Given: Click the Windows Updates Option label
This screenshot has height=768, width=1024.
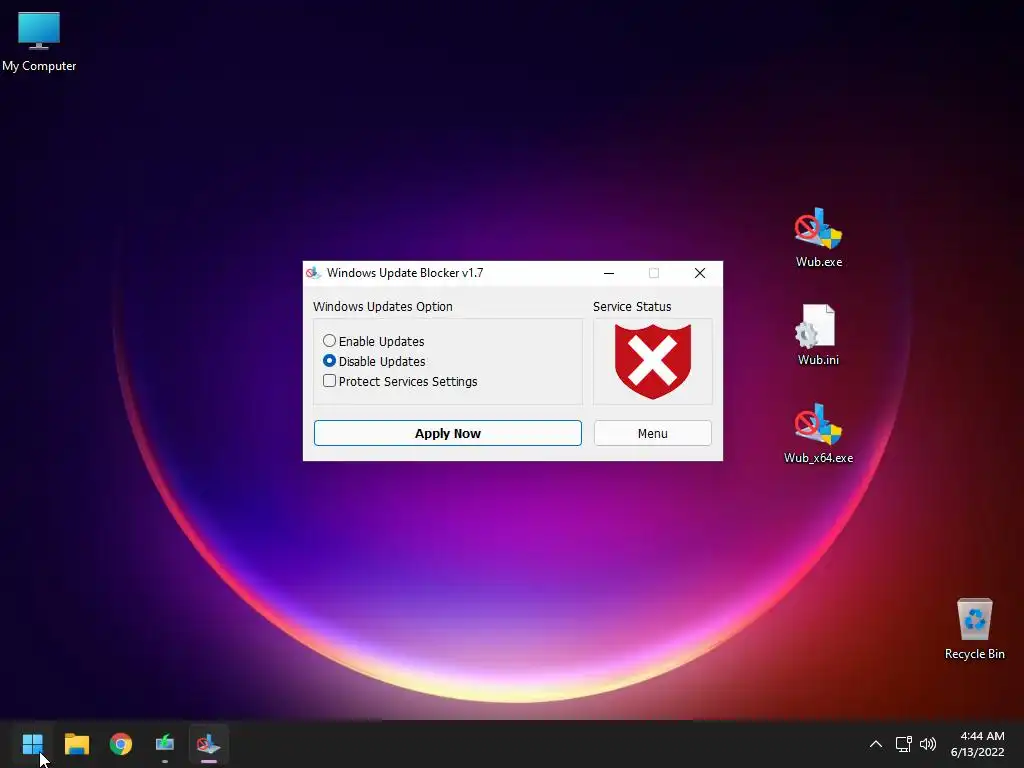Looking at the screenshot, I should pos(383,306).
